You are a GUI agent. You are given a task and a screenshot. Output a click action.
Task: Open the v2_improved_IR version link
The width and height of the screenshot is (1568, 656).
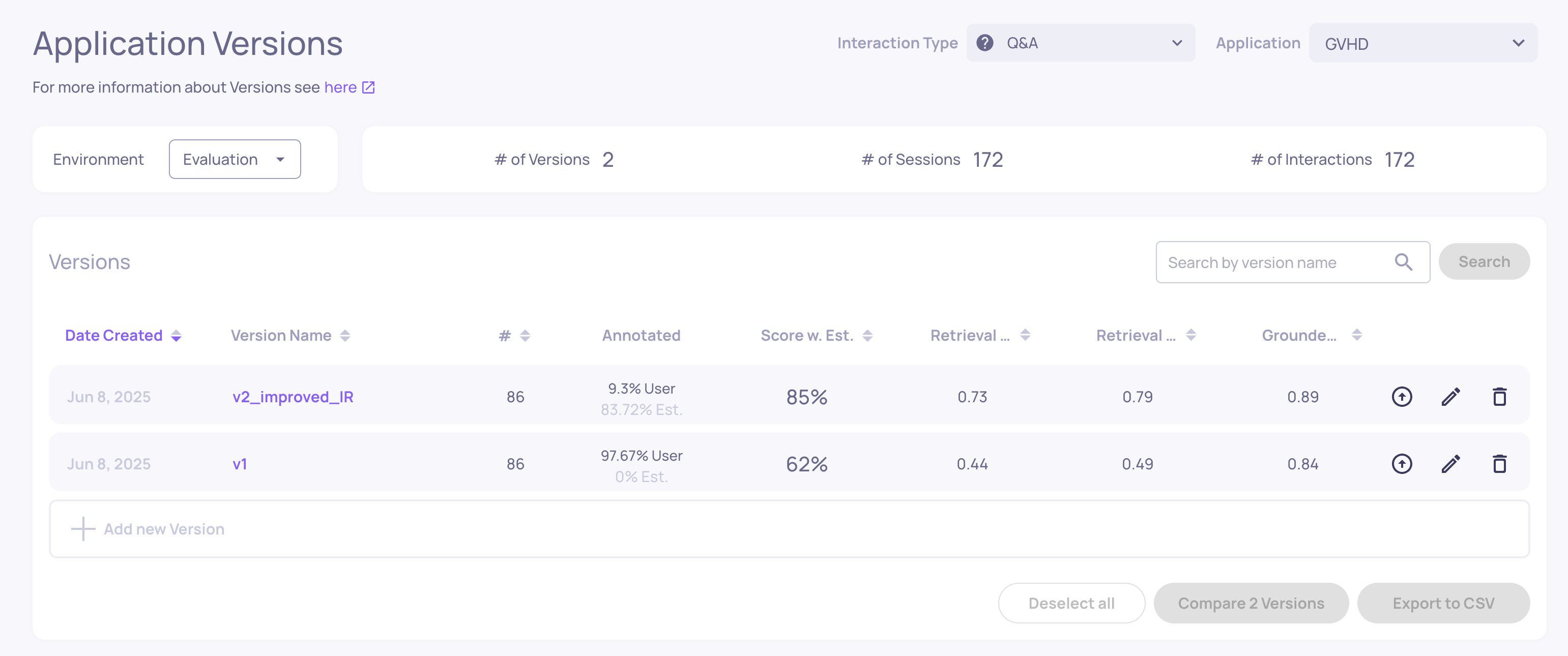coord(293,397)
